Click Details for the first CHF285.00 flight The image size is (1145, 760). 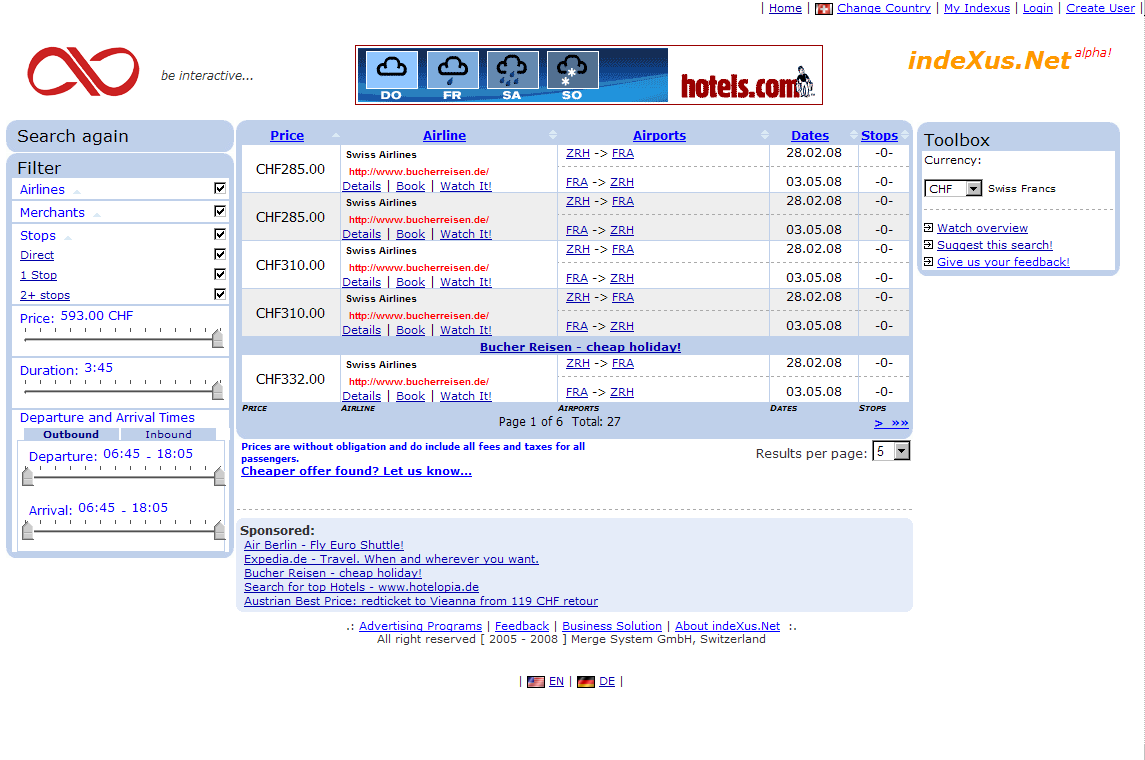point(361,186)
